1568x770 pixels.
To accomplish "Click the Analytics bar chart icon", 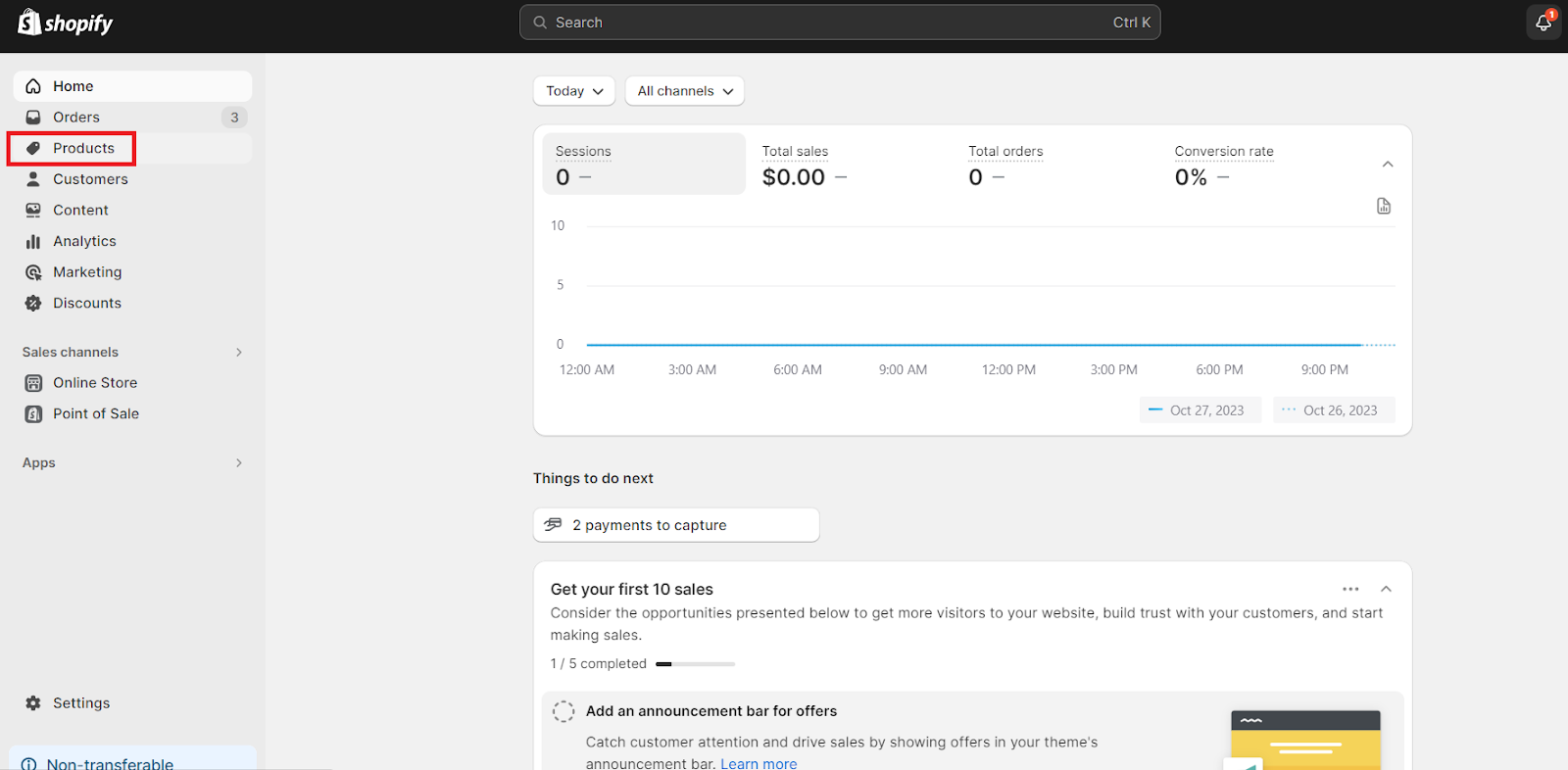I will click(33, 242).
